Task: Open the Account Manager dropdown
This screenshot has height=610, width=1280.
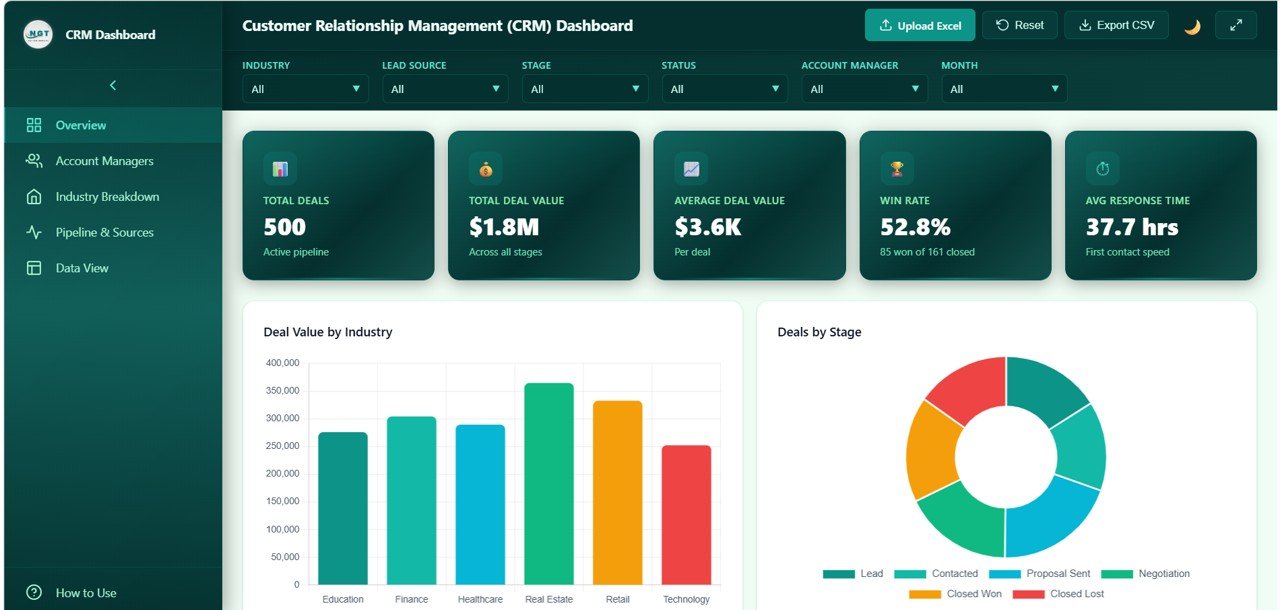Action: click(x=864, y=88)
